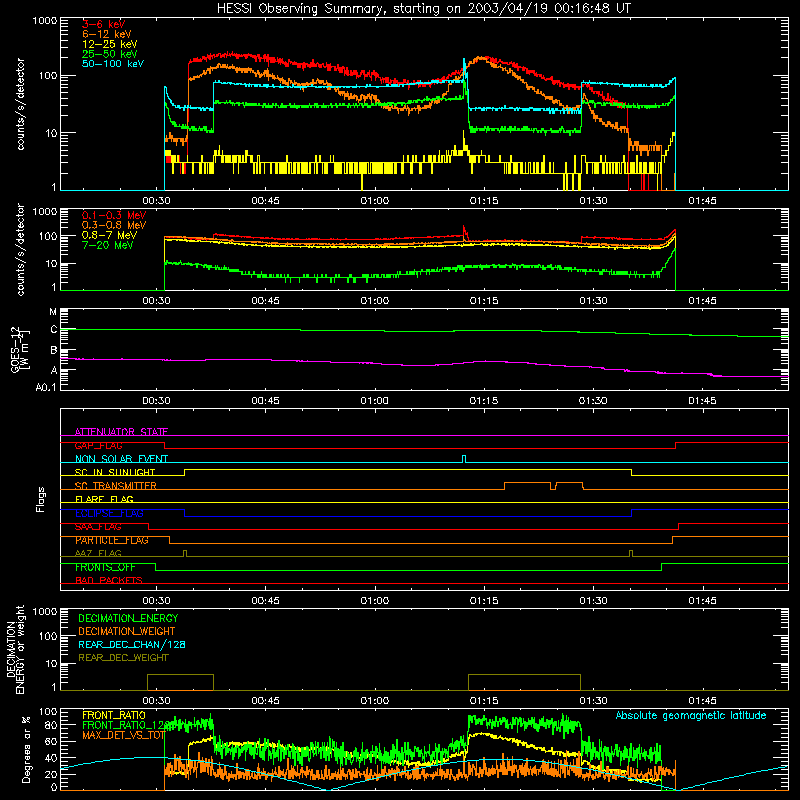Image resolution: width=800 pixels, height=800 pixels.
Task: Click the 01:00 tick under the decimation panel
Action: point(375,701)
